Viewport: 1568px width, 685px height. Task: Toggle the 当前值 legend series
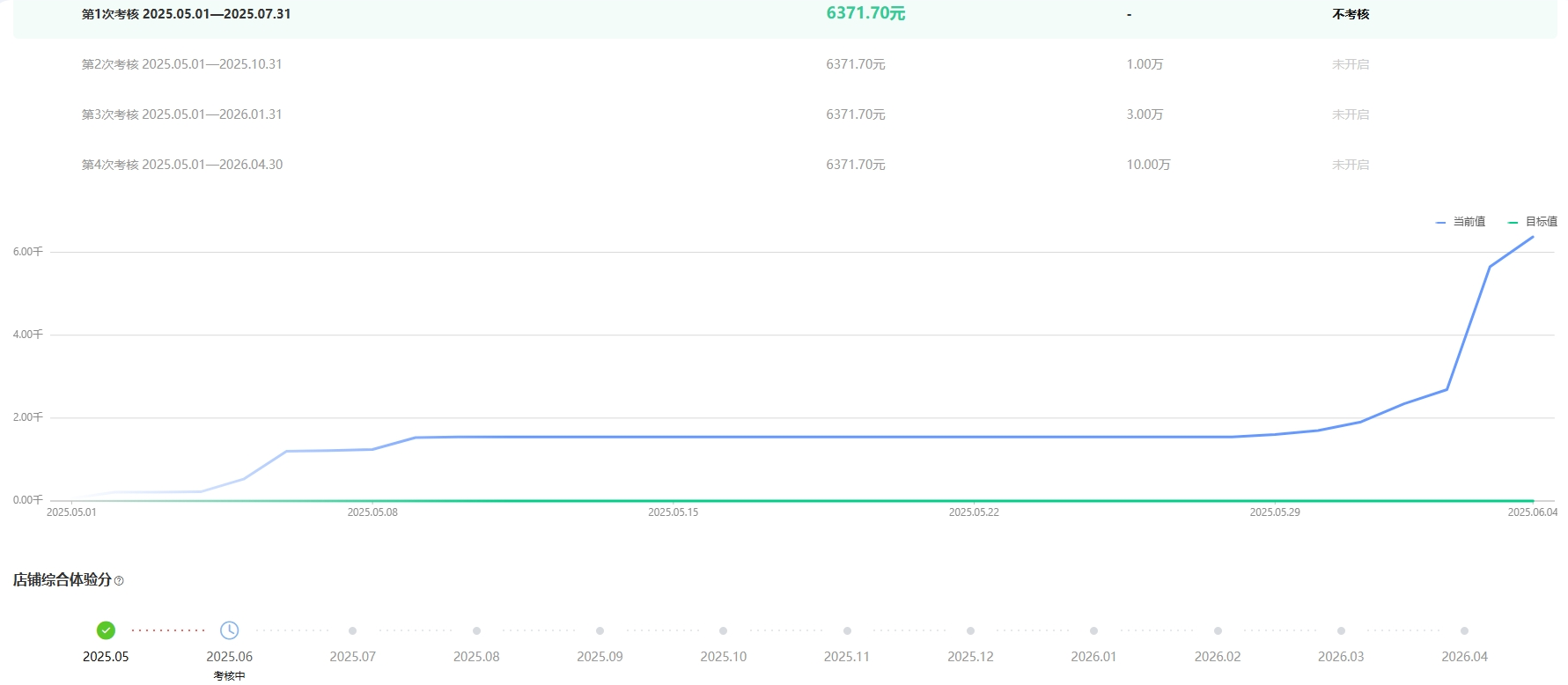click(x=1461, y=222)
